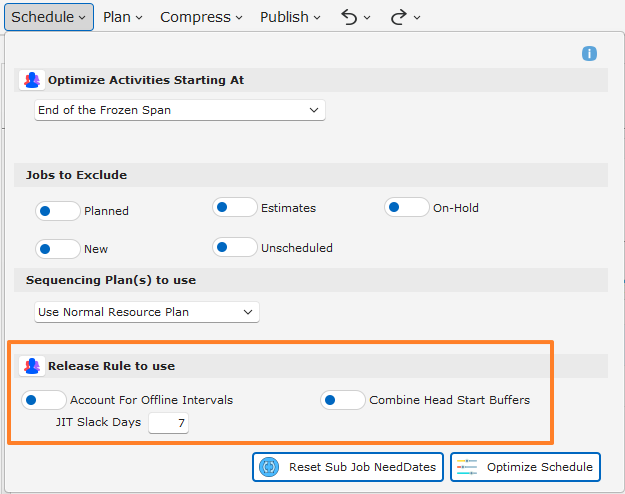
Task: Click the Jobs to Exclude heading
Action: pyautogui.click(x=77, y=175)
